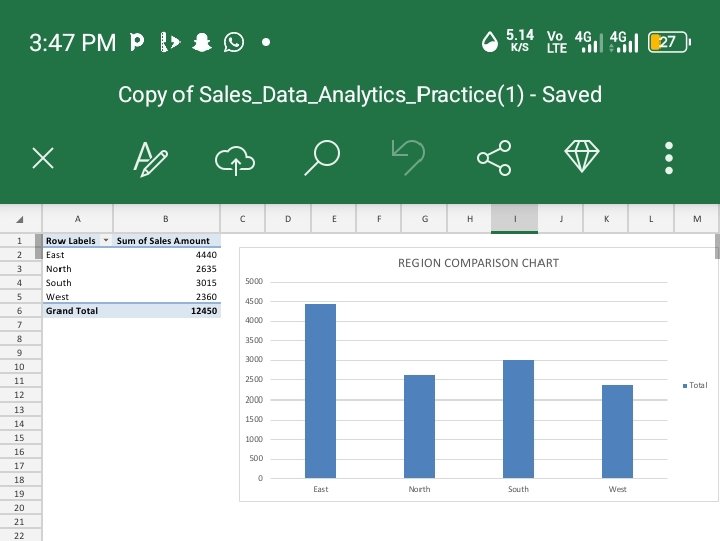Tap the Snapchat notification icon

point(202,42)
